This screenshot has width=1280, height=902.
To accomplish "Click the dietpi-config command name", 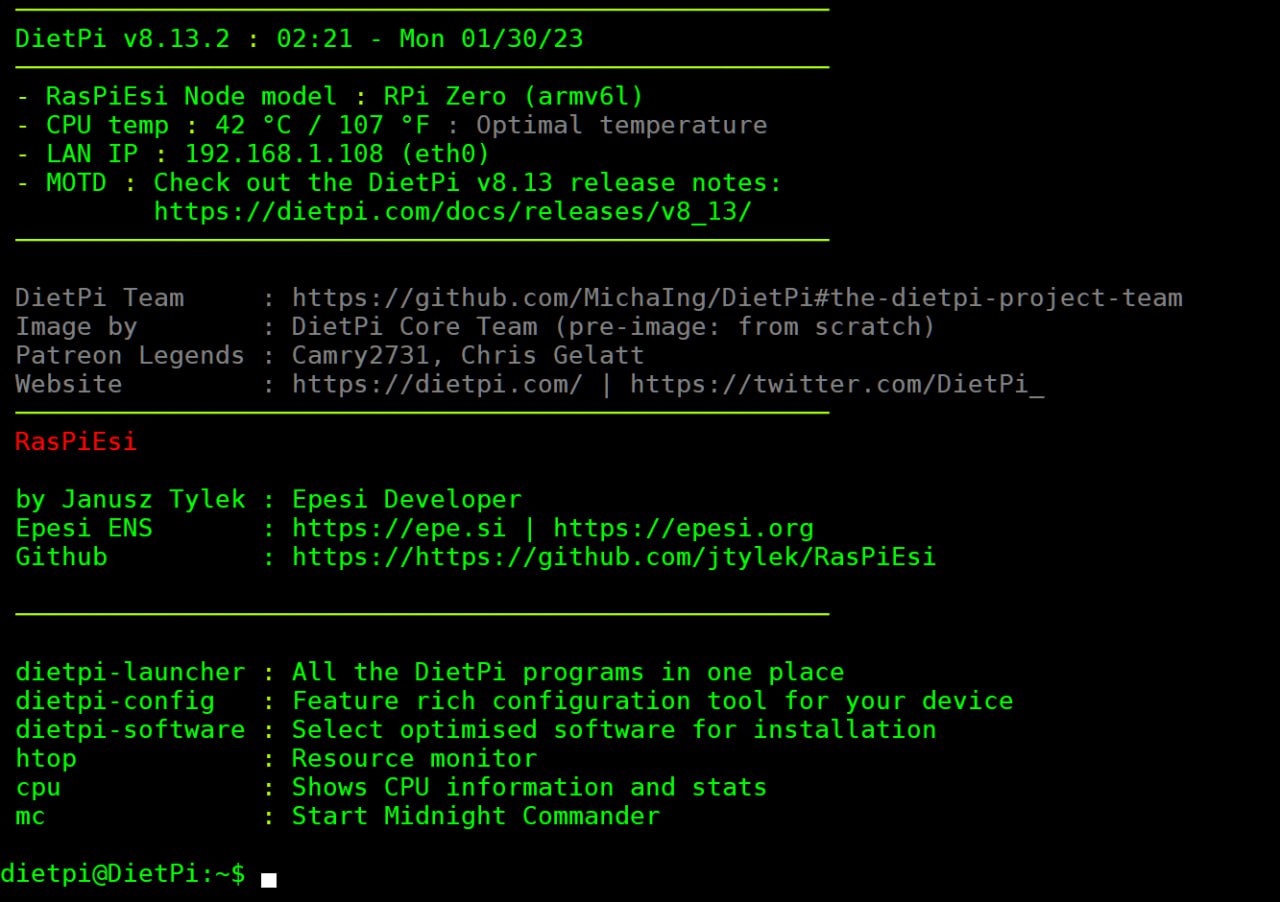I will click(x=115, y=701).
